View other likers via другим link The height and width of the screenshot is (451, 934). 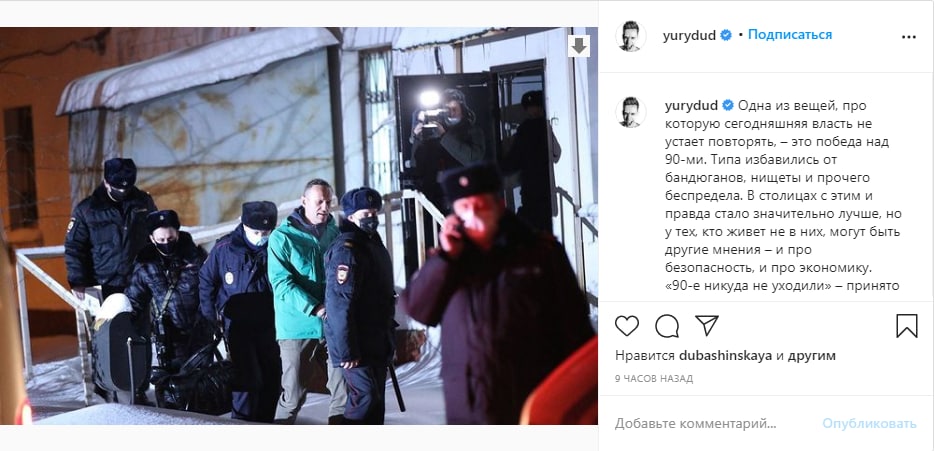811,356
